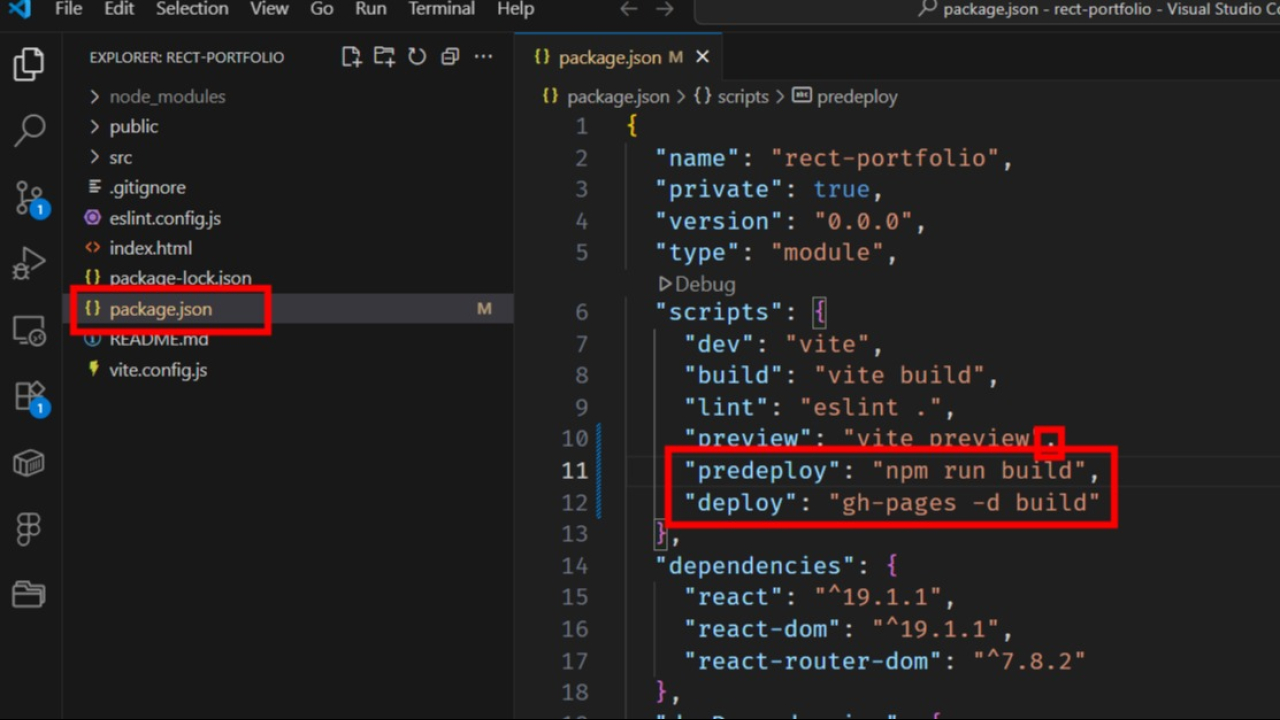This screenshot has height=720, width=1280.
Task: Select the package.json editor tab
Action: (x=620, y=57)
